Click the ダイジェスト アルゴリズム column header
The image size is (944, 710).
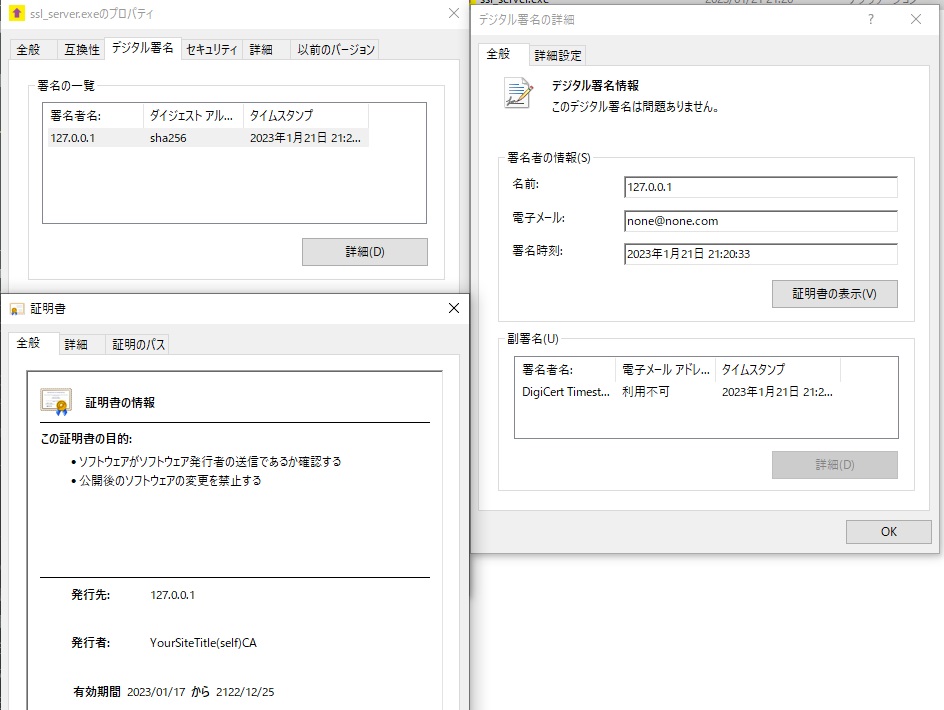click(193, 116)
